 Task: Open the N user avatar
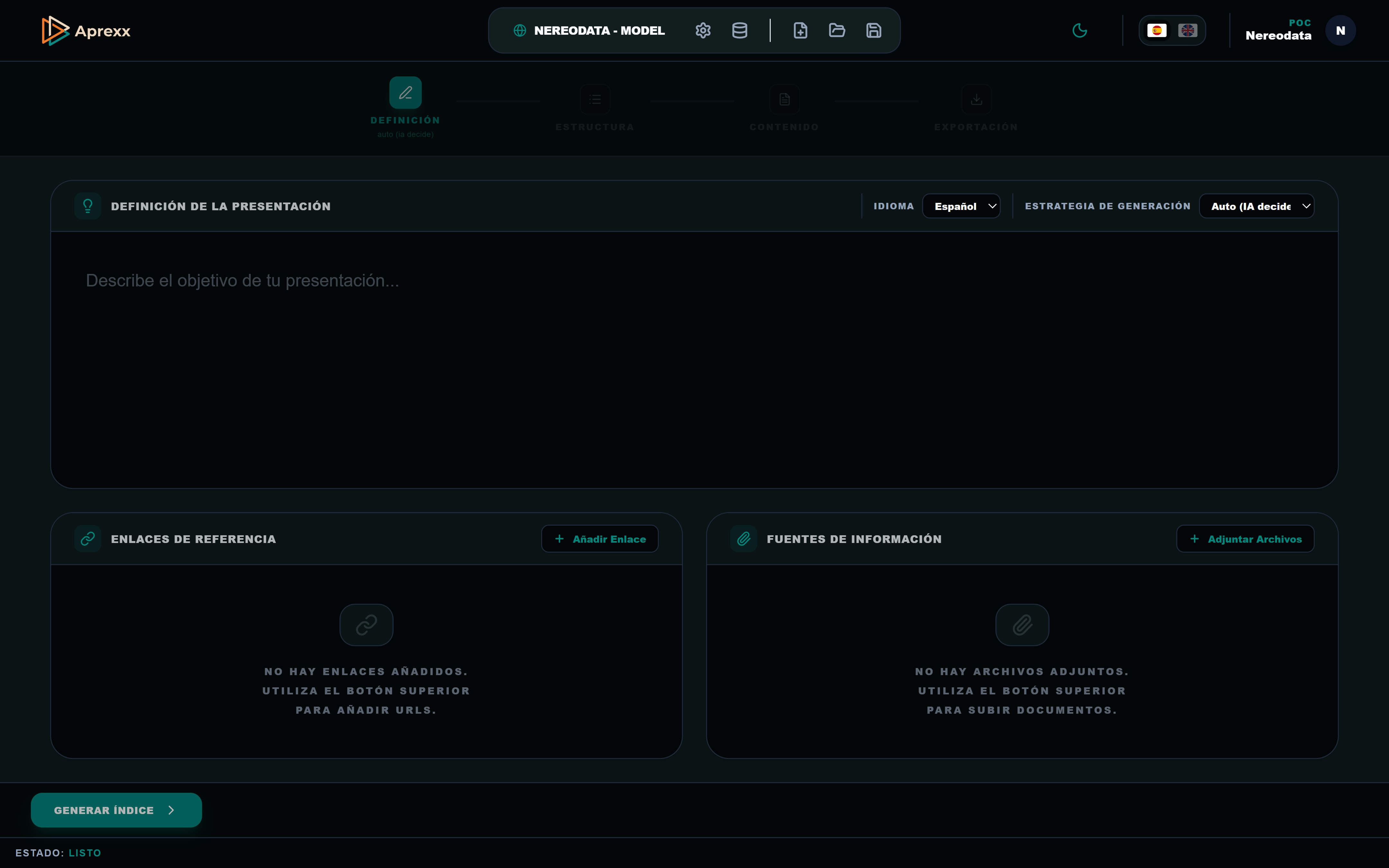[1340, 31]
